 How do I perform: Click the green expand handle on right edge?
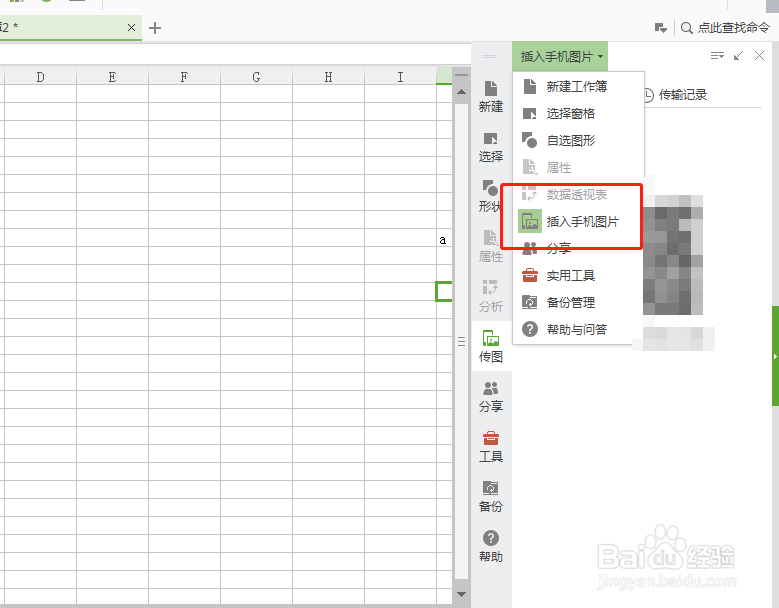(775, 356)
